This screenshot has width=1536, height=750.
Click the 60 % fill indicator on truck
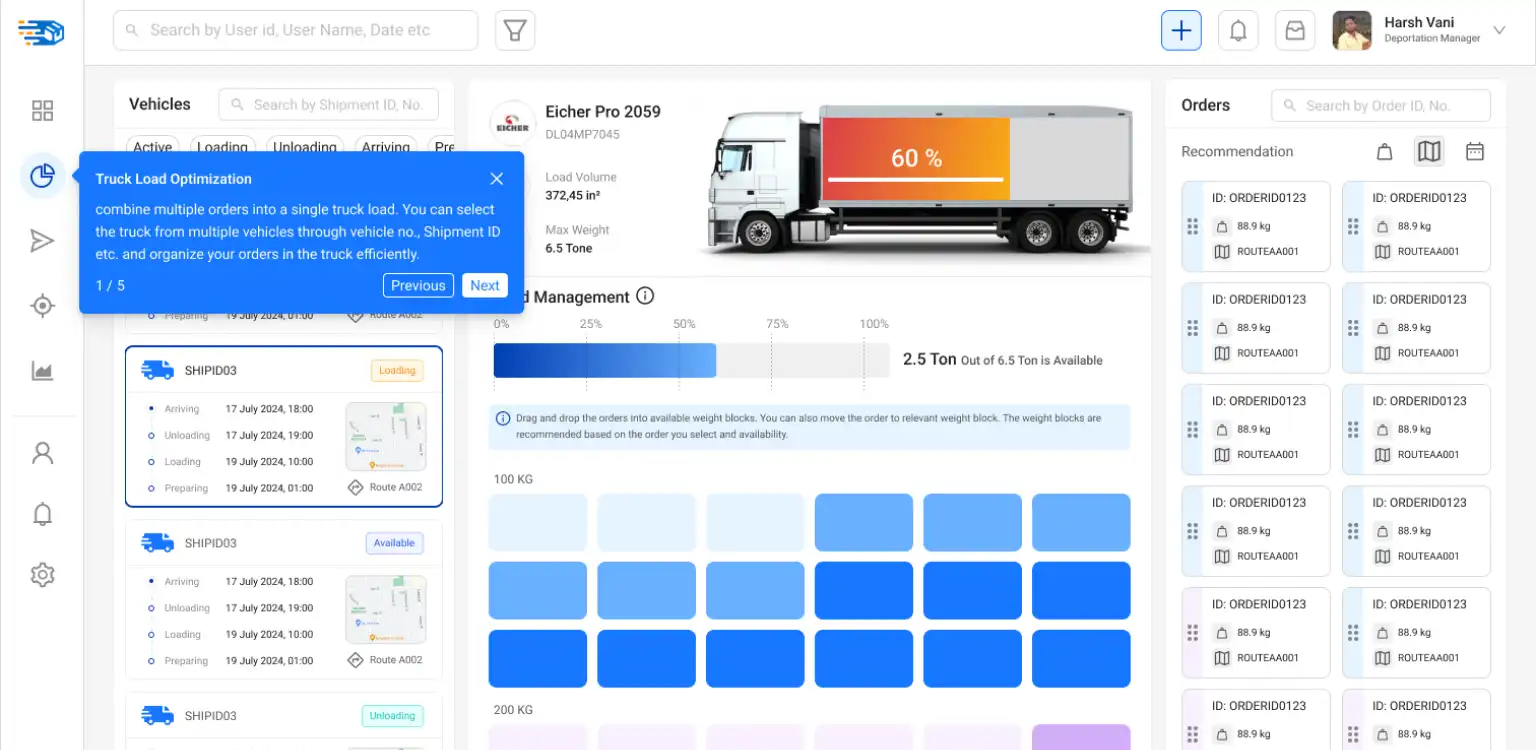[916, 159]
